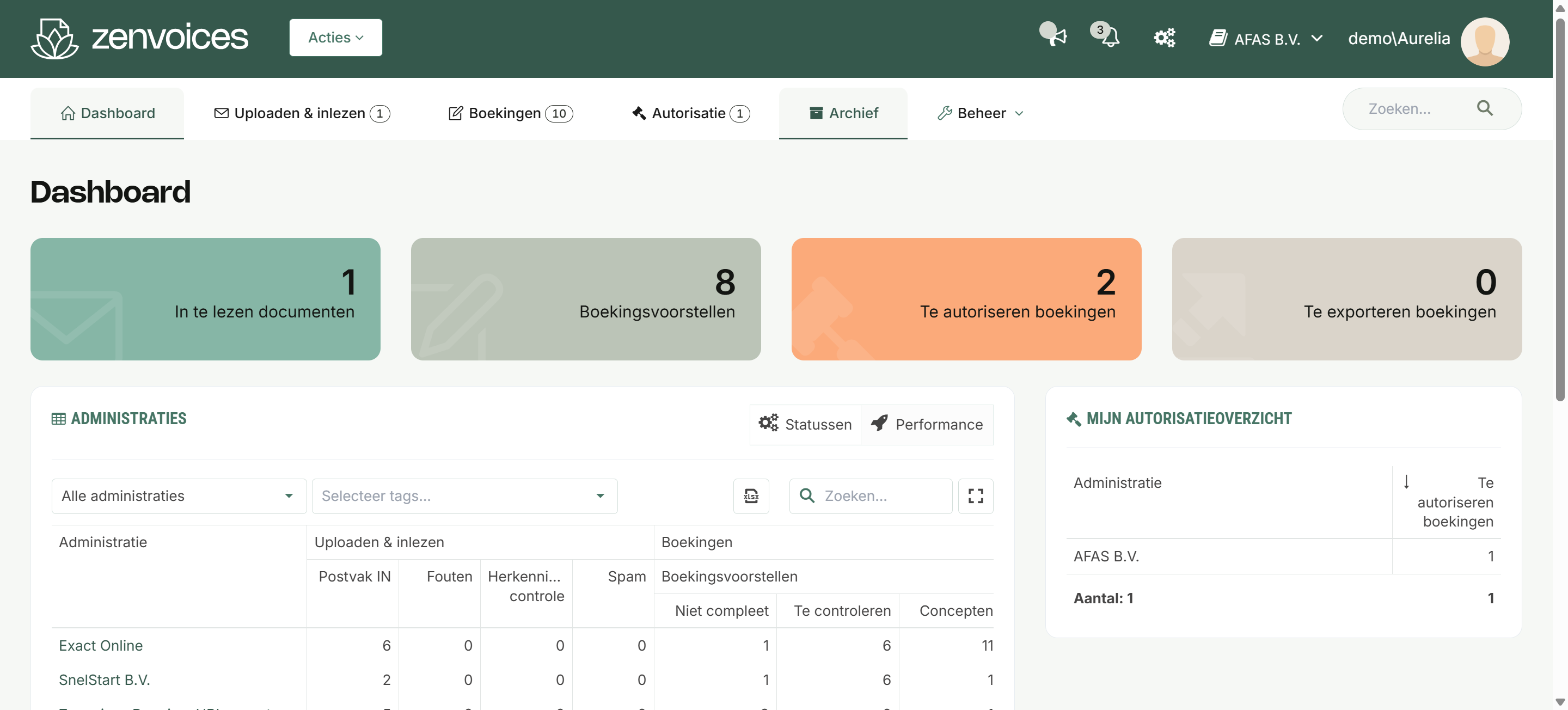1568x710 pixels.
Task: Toggle the Performance view button
Action: [x=927, y=424]
